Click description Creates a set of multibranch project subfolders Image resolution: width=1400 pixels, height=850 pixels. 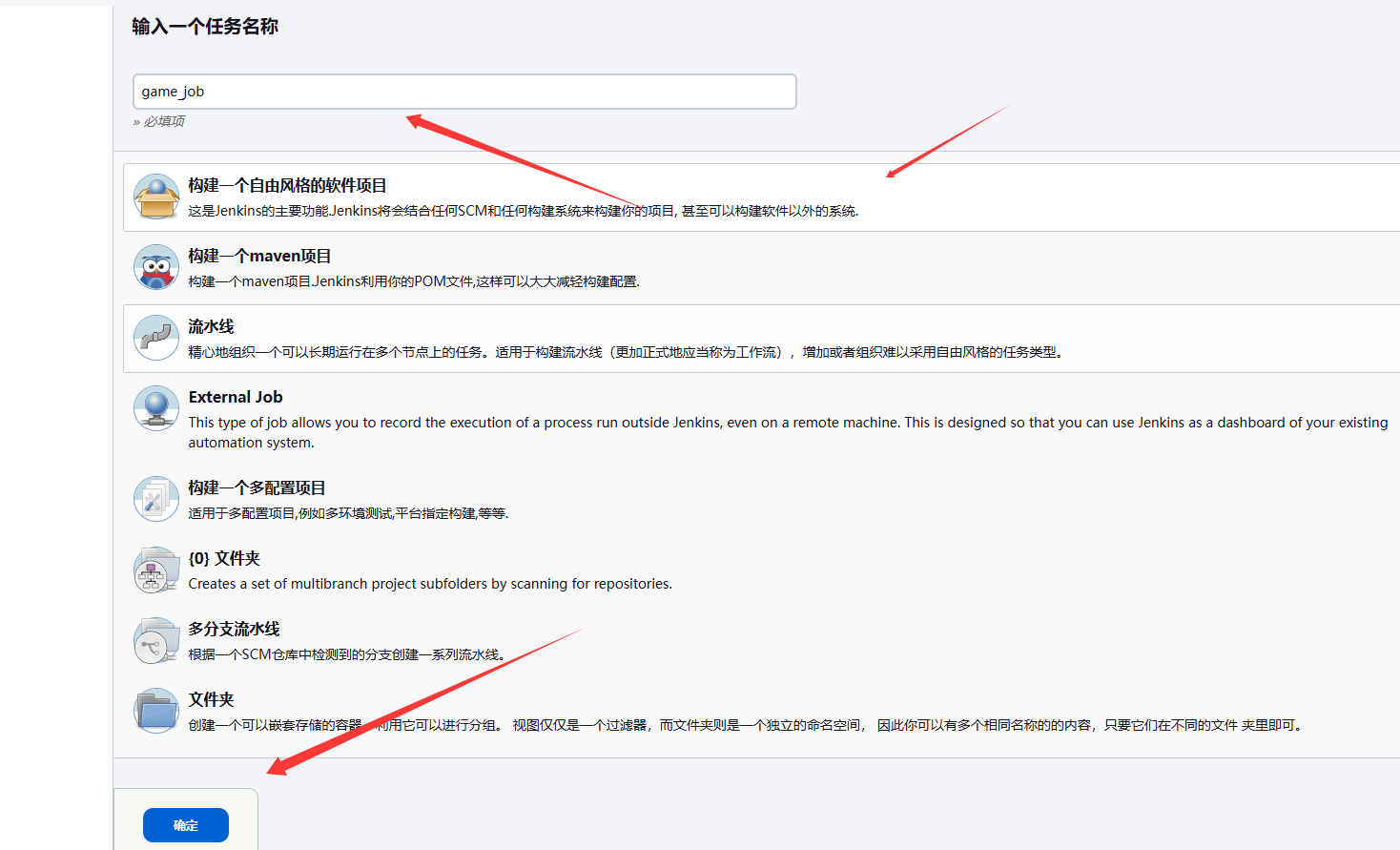click(x=430, y=584)
